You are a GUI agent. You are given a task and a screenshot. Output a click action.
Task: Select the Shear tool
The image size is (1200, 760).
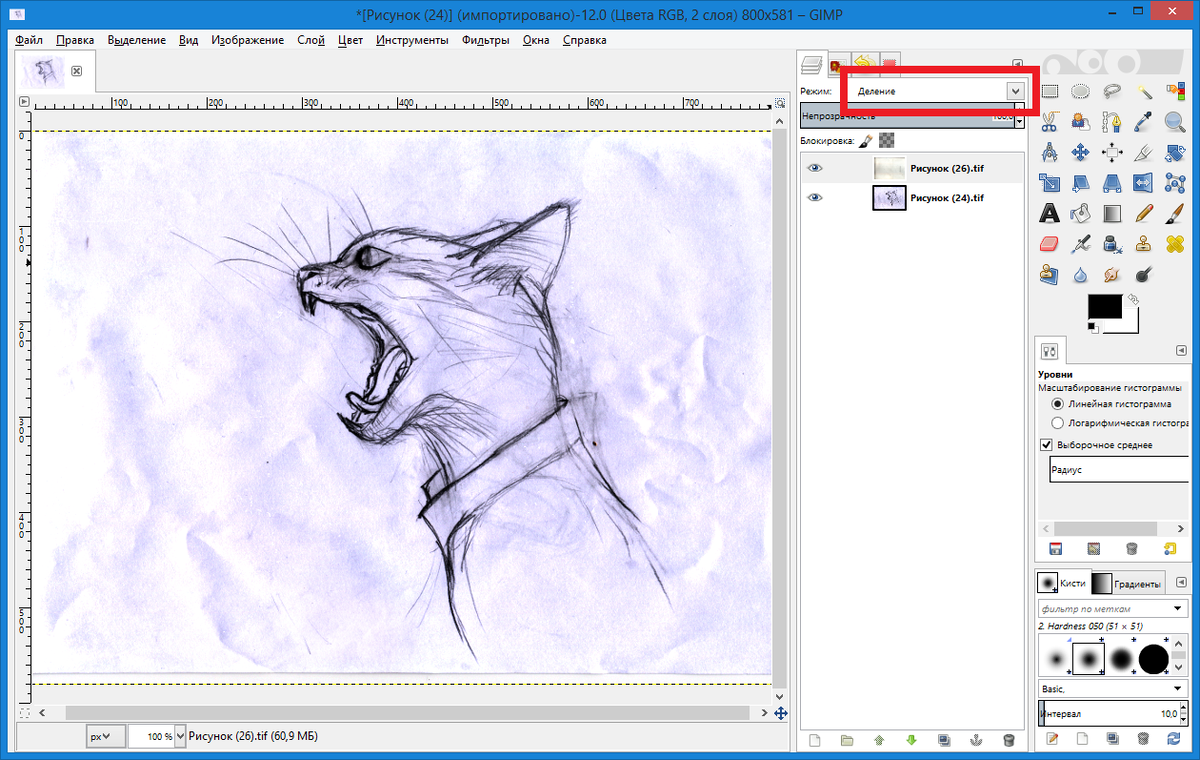click(1081, 183)
